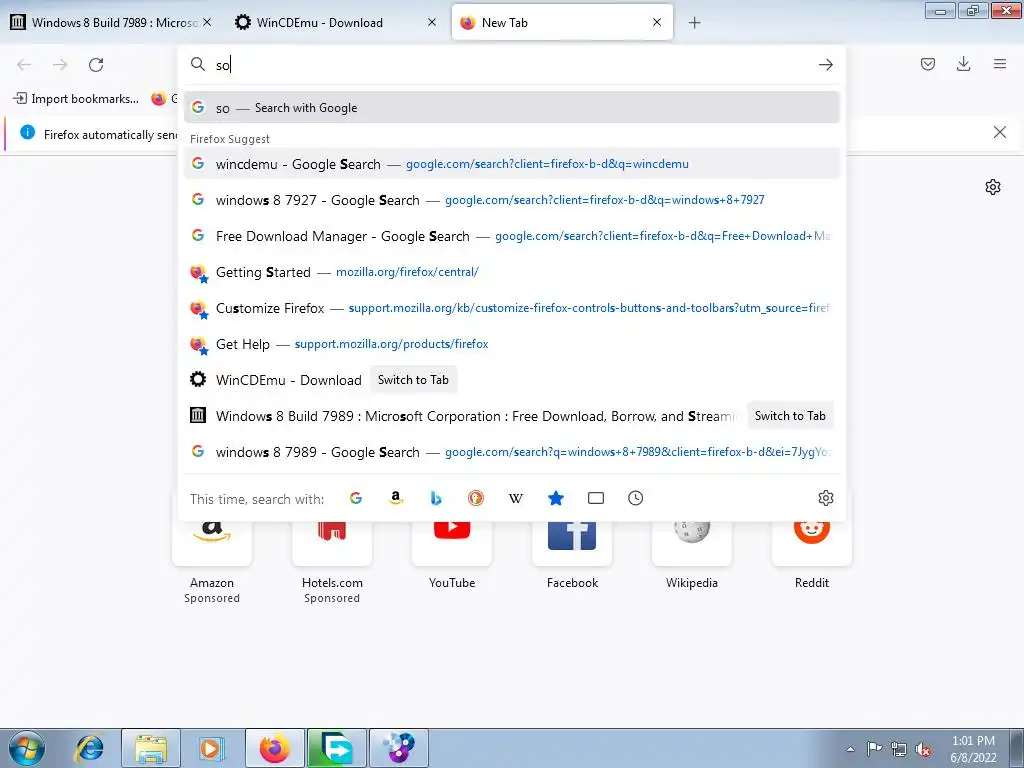
Task: Search bookmarks using the star icon
Action: tap(556, 498)
